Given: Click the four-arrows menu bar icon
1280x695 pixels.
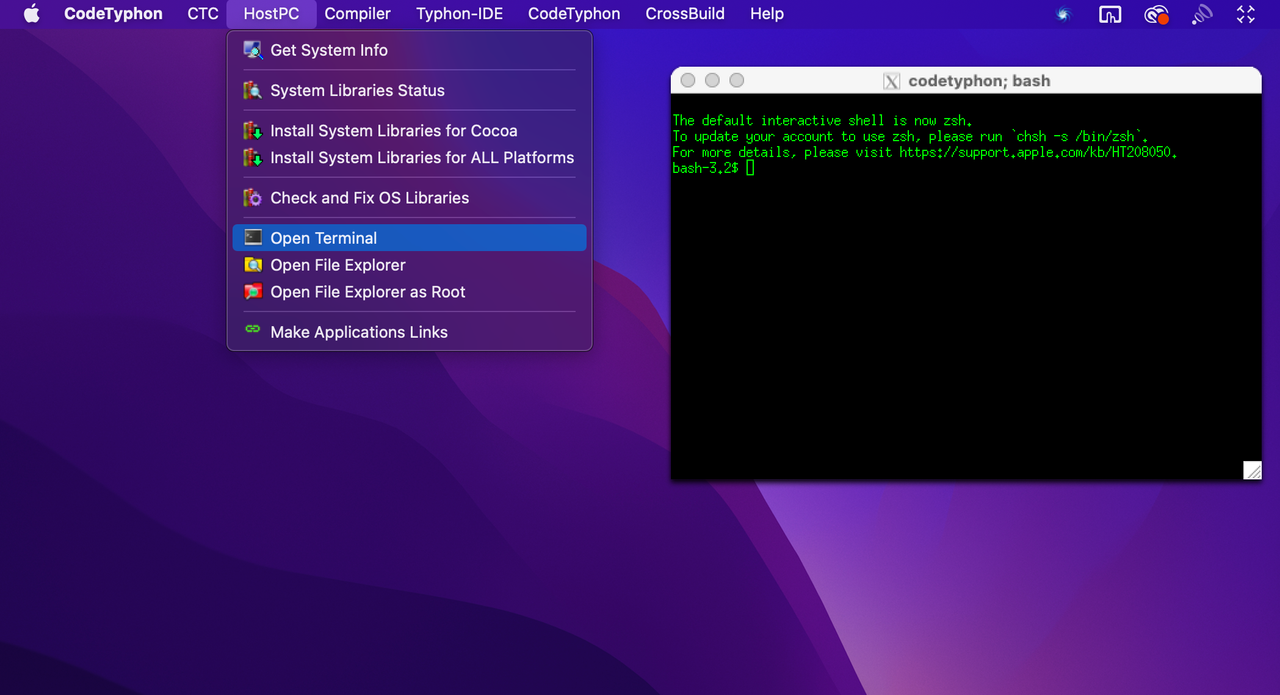Looking at the screenshot, I should click(1246, 14).
